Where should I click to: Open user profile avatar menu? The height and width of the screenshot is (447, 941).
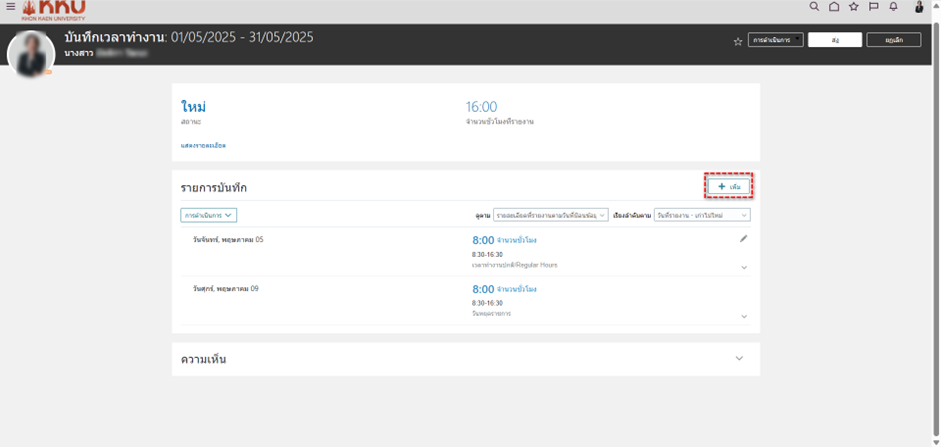pyautogui.click(x=919, y=7)
